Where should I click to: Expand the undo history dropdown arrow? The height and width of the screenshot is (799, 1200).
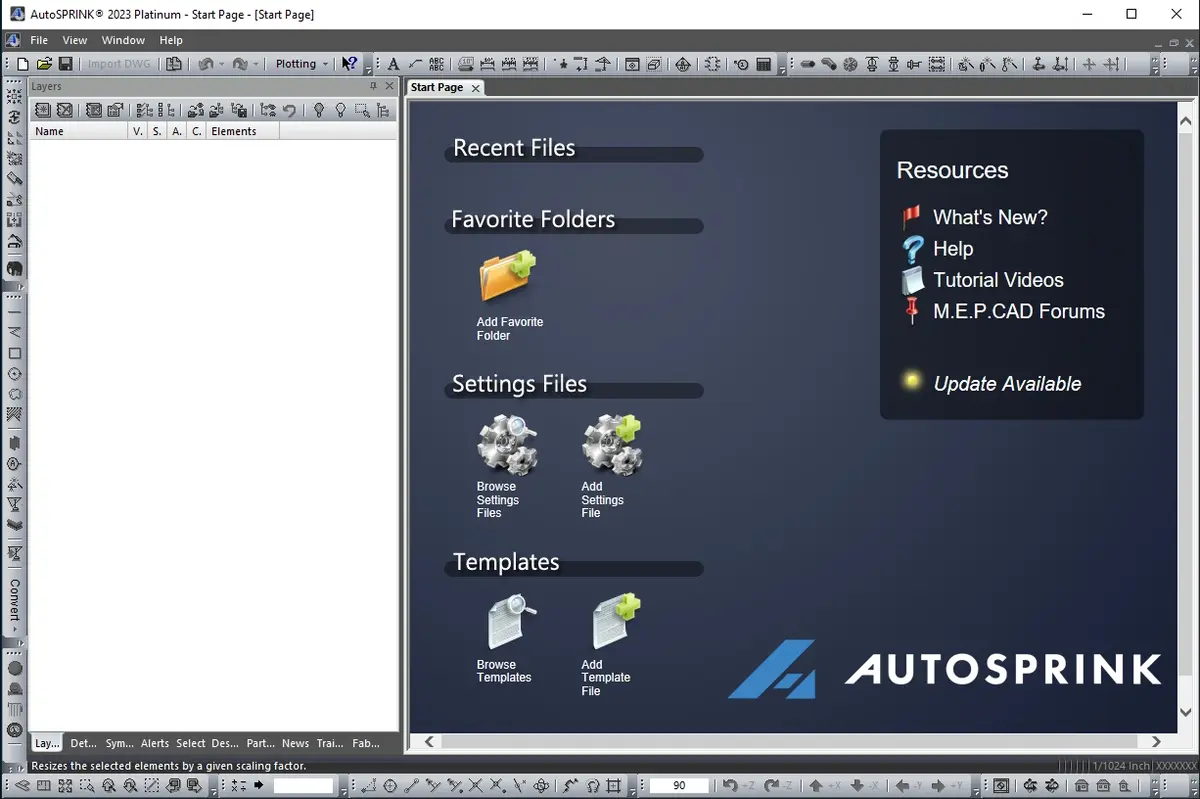[222, 64]
